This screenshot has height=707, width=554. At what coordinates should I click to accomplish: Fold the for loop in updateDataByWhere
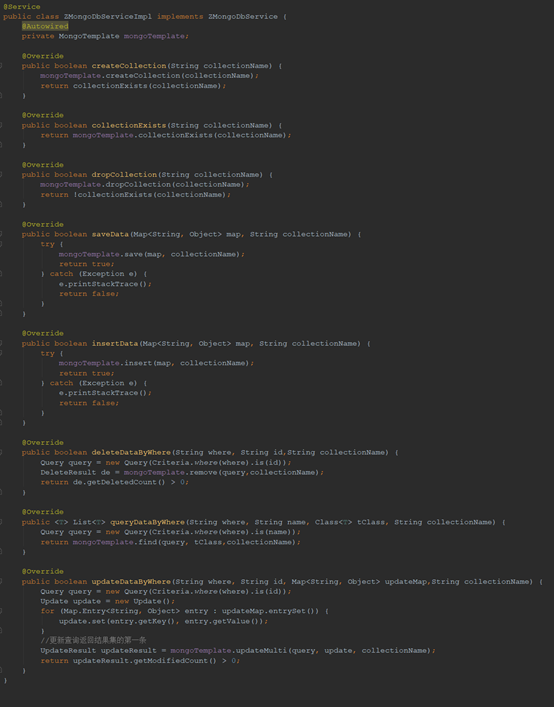[x=1, y=611]
